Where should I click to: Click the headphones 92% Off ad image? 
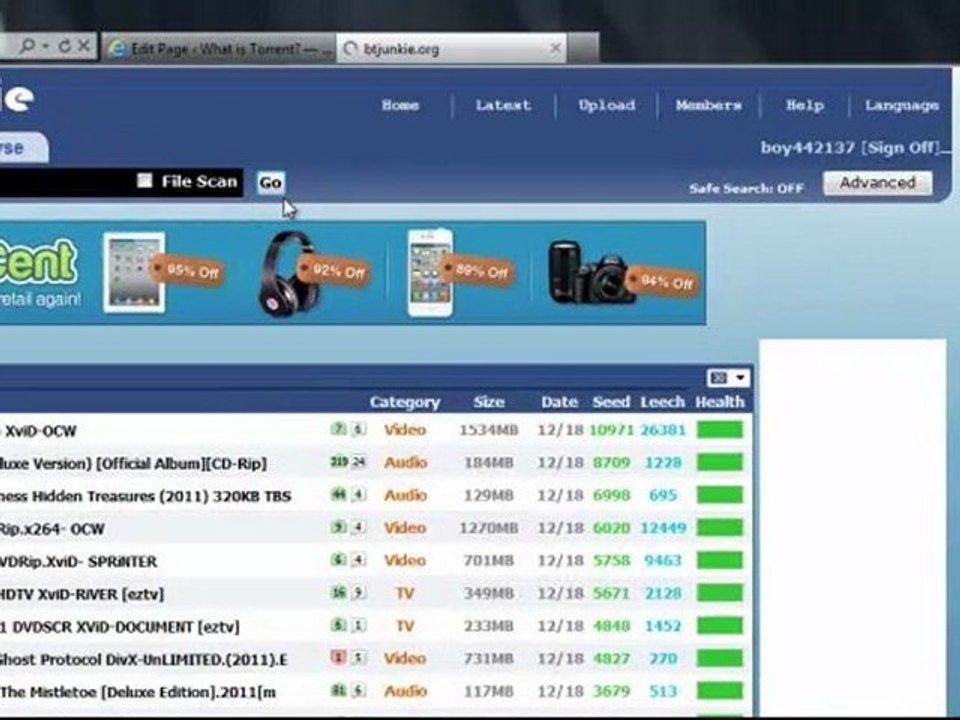[314, 273]
